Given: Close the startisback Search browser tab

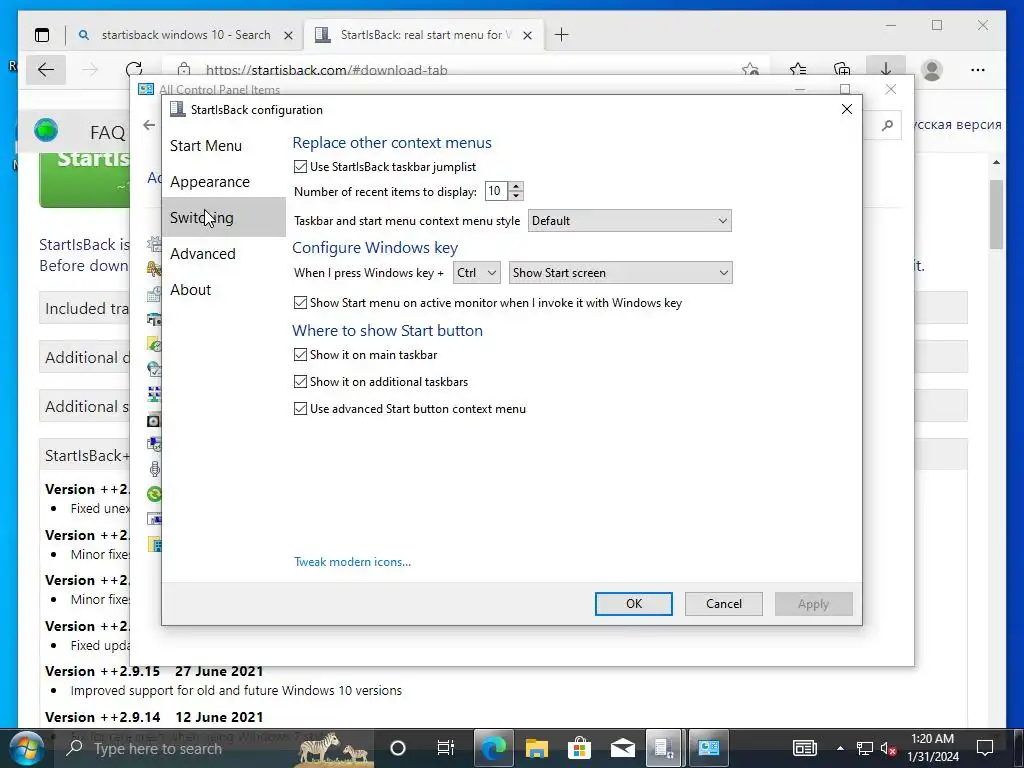Looking at the screenshot, I should [288, 35].
